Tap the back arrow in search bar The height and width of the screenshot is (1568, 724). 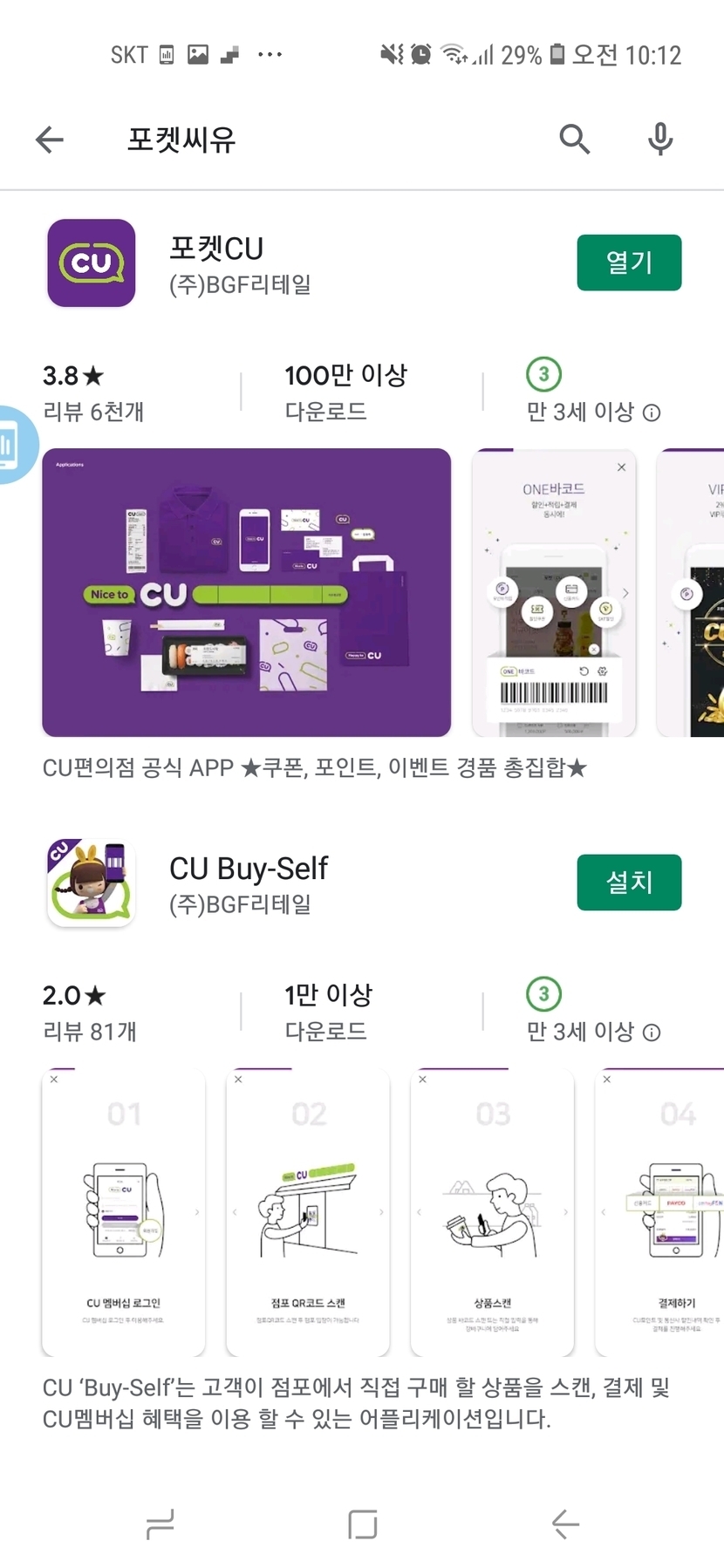pos(50,139)
